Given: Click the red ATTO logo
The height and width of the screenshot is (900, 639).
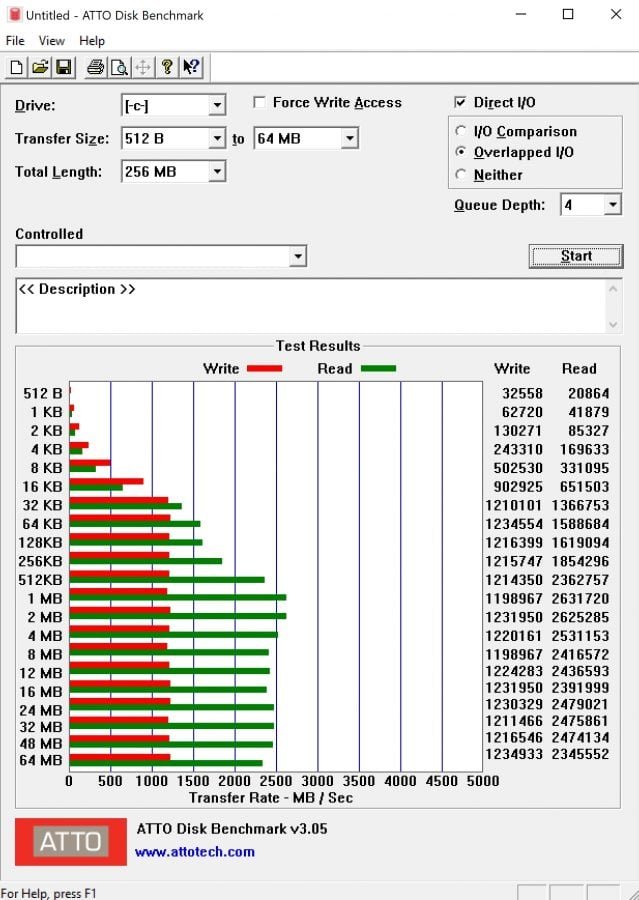Looking at the screenshot, I should pos(71,841).
